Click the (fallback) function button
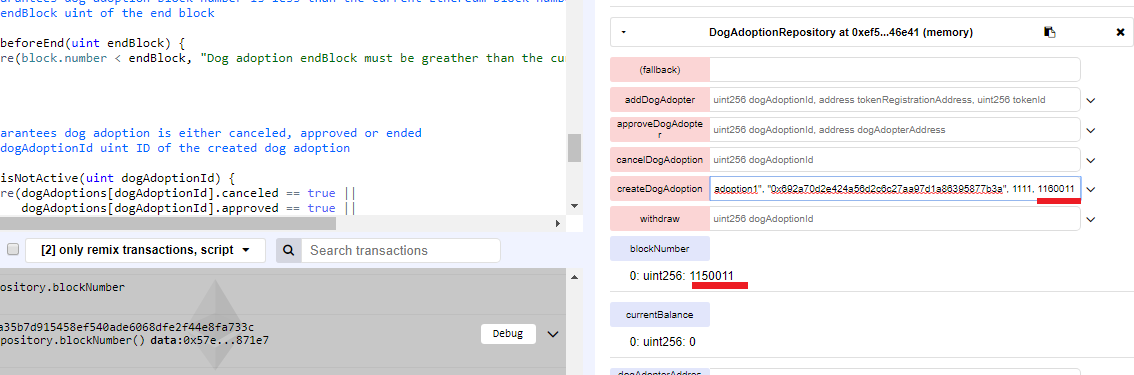 click(660, 70)
